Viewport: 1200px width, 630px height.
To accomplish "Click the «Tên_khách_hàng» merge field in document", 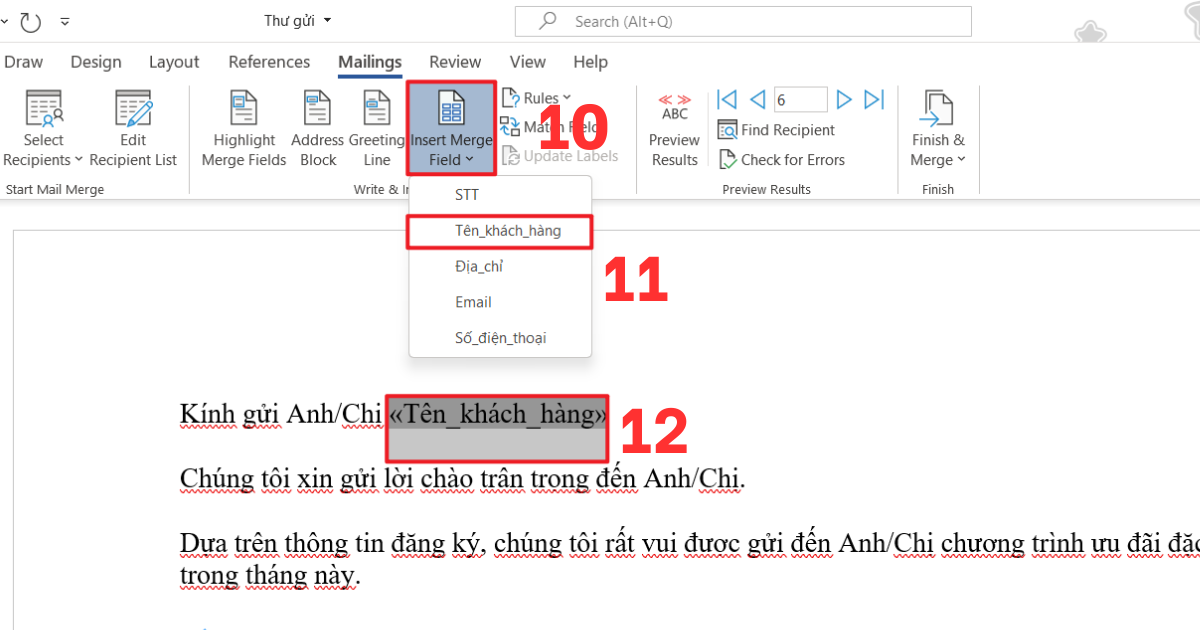I will click(x=497, y=413).
